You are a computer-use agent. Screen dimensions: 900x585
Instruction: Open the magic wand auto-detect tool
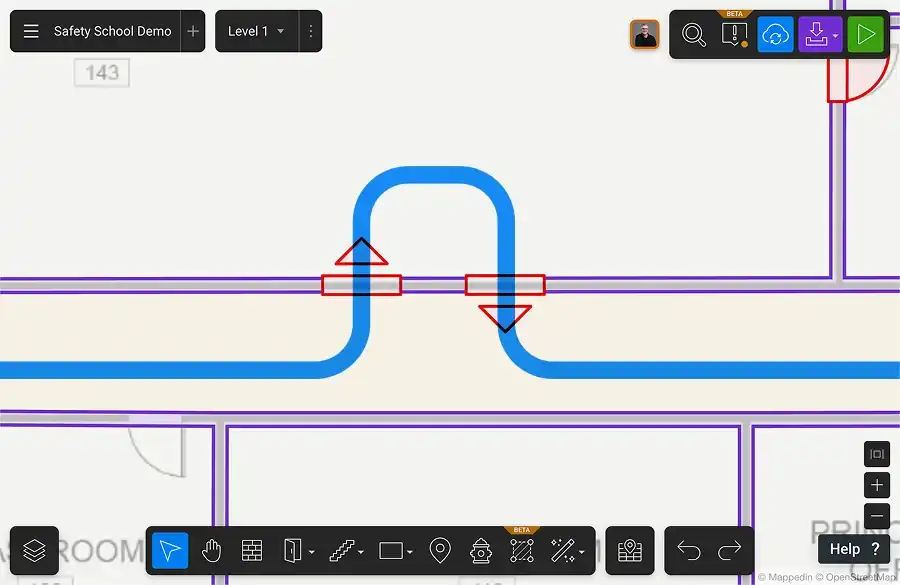[563, 550]
